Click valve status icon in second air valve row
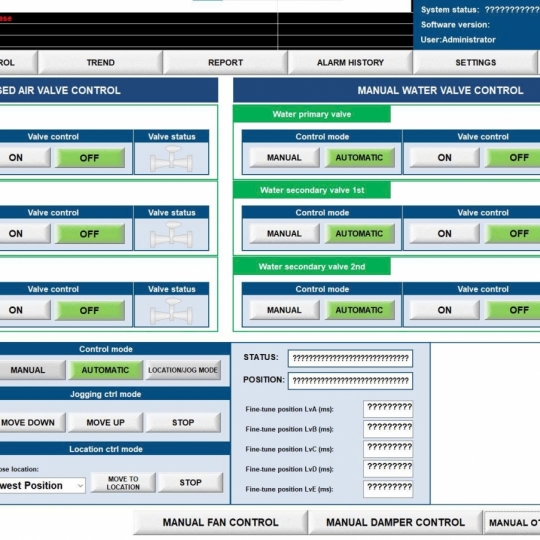 coord(171,235)
